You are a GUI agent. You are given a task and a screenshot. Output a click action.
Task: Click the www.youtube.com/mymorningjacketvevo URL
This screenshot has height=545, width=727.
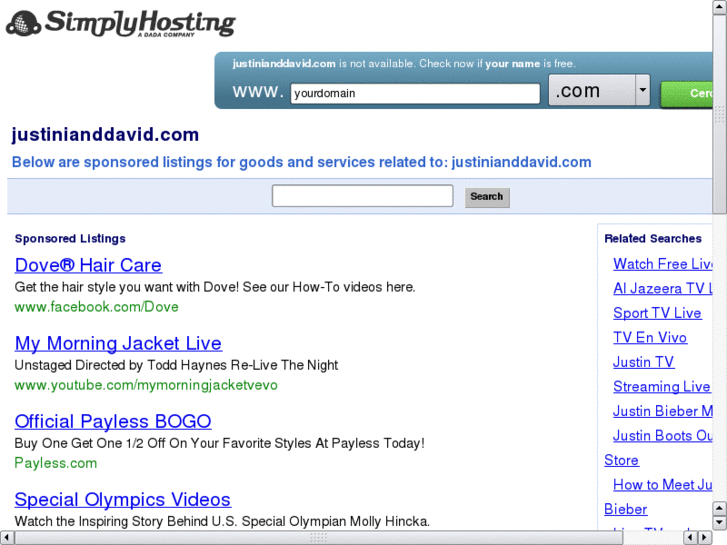(146, 385)
